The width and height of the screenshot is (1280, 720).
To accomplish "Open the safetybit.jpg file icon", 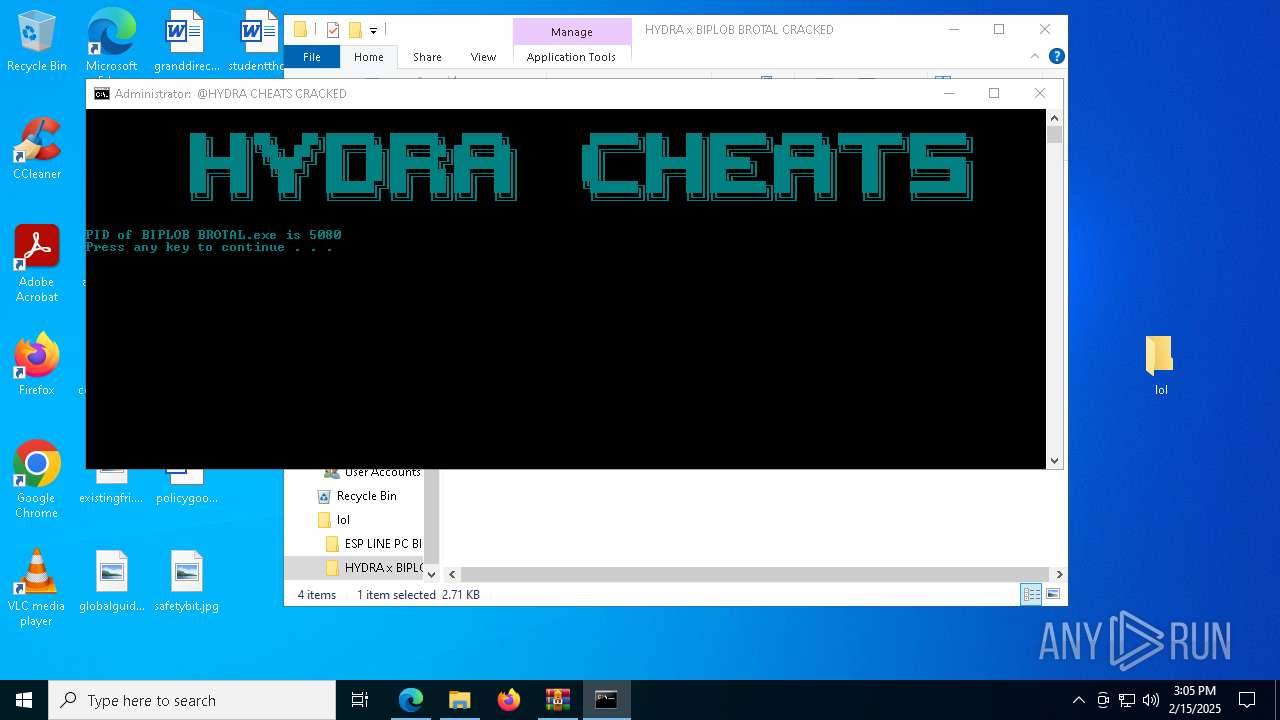I will 186,581.
